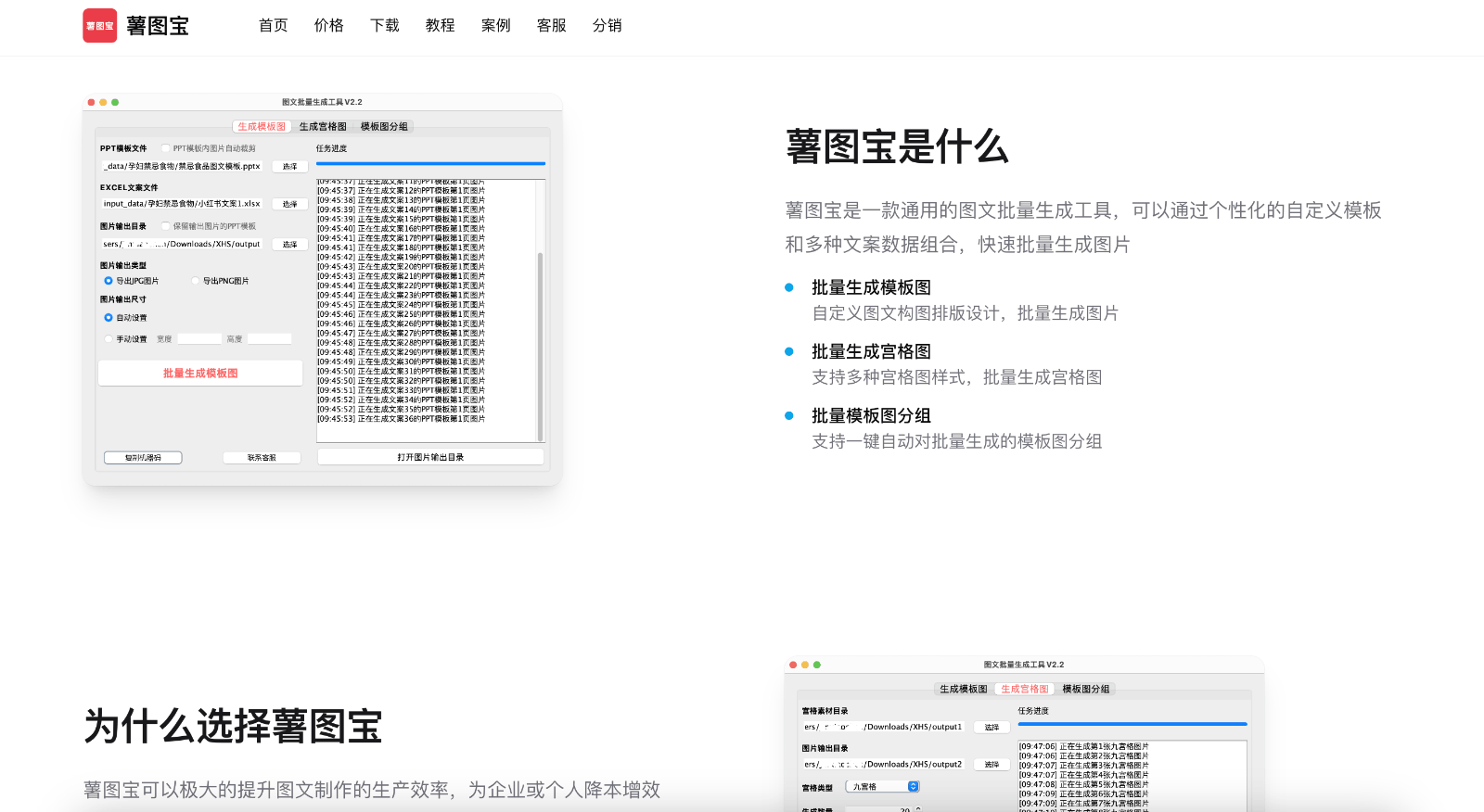Click the 为什么选择薯图宝 heading
The width and height of the screenshot is (1484, 812).
(233, 726)
